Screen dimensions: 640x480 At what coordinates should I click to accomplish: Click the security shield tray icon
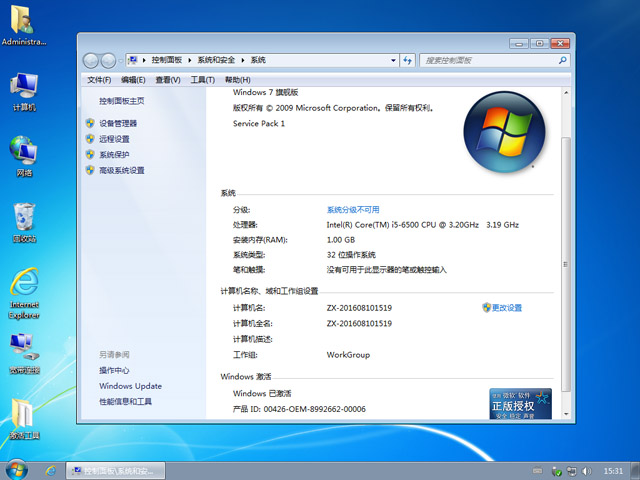coord(556,471)
